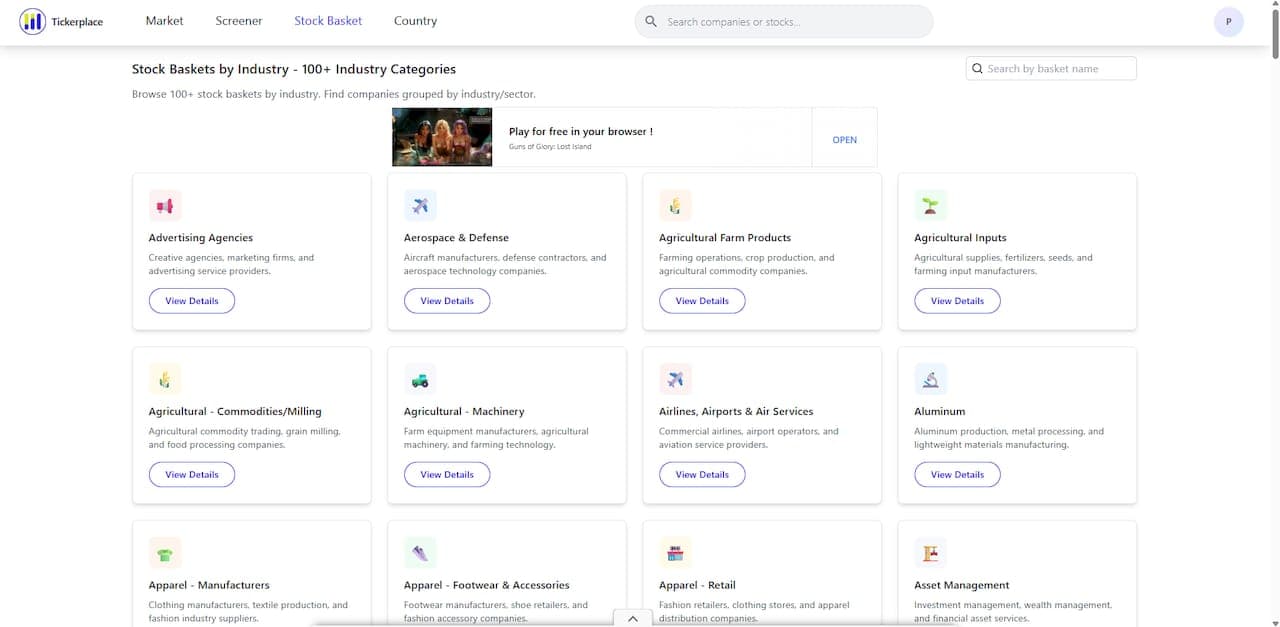Image resolution: width=1280 pixels, height=627 pixels.
Task: Click the Aerospace & Defense card title
Action: point(456,238)
